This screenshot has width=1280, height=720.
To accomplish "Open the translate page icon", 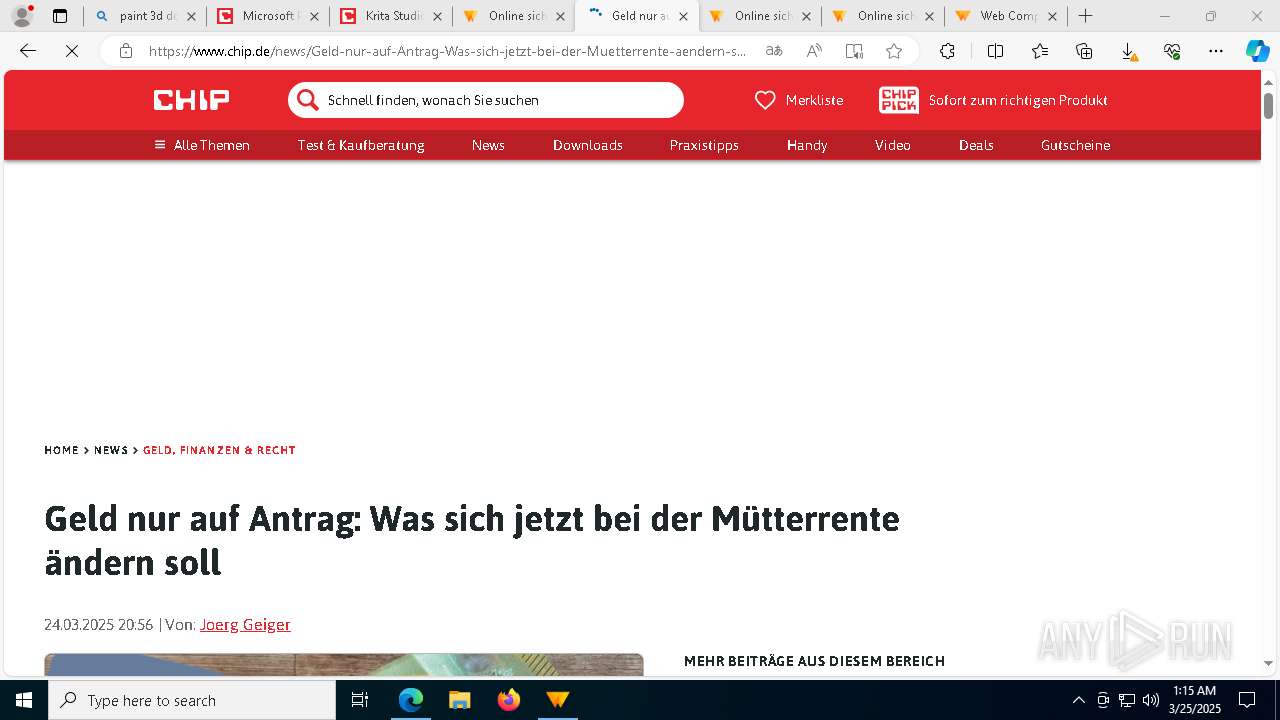I will tap(774, 51).
